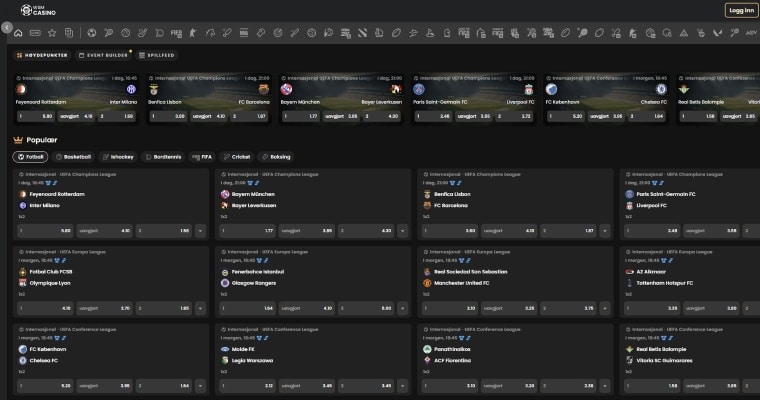Select the basketball sport icon
Screen dimensions: 760x400
[126, 33]
